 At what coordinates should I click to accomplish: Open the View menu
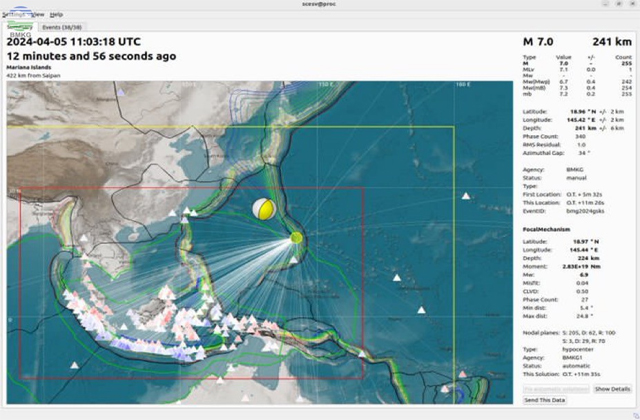click(x=37, y=15)
